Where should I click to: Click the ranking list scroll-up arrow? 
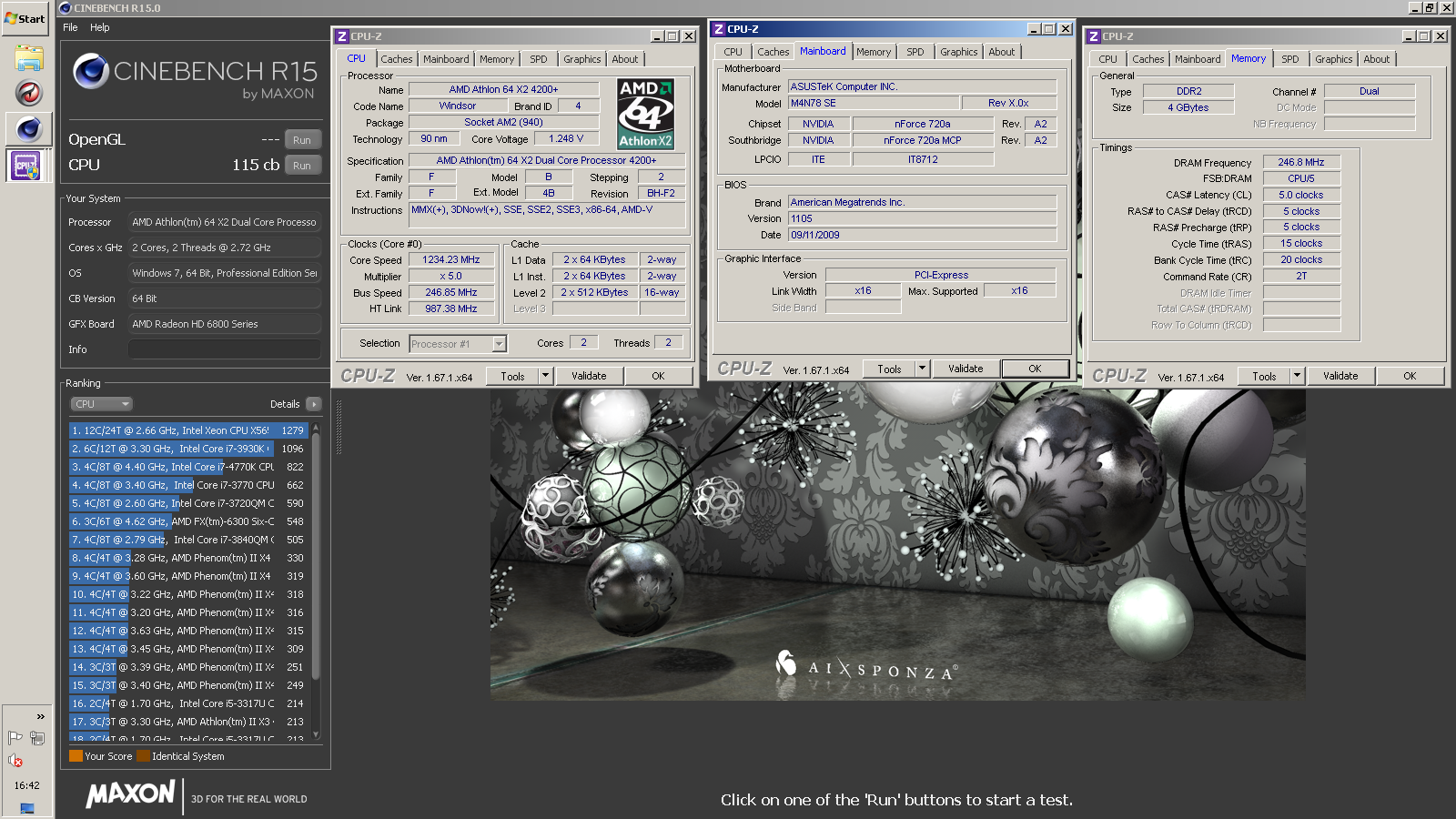(x=316, y=427)
